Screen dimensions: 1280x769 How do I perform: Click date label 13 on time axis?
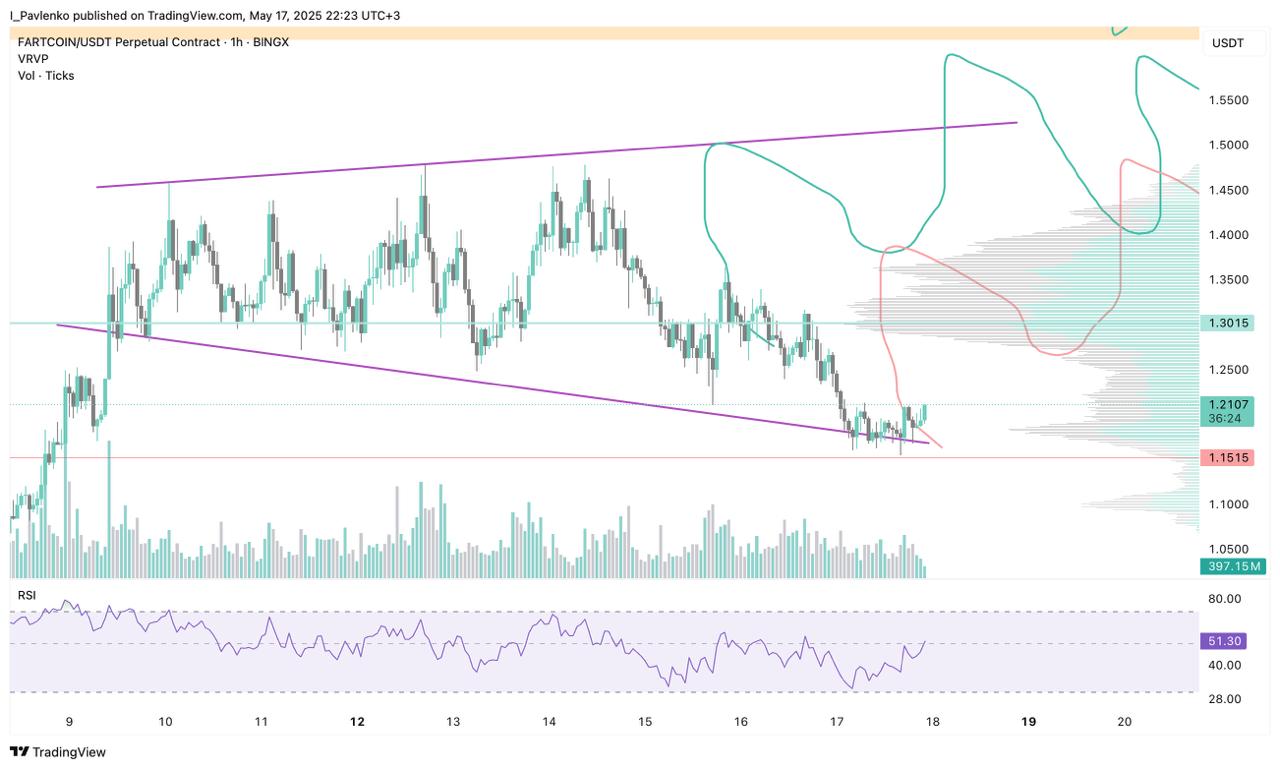pos(453,721)
